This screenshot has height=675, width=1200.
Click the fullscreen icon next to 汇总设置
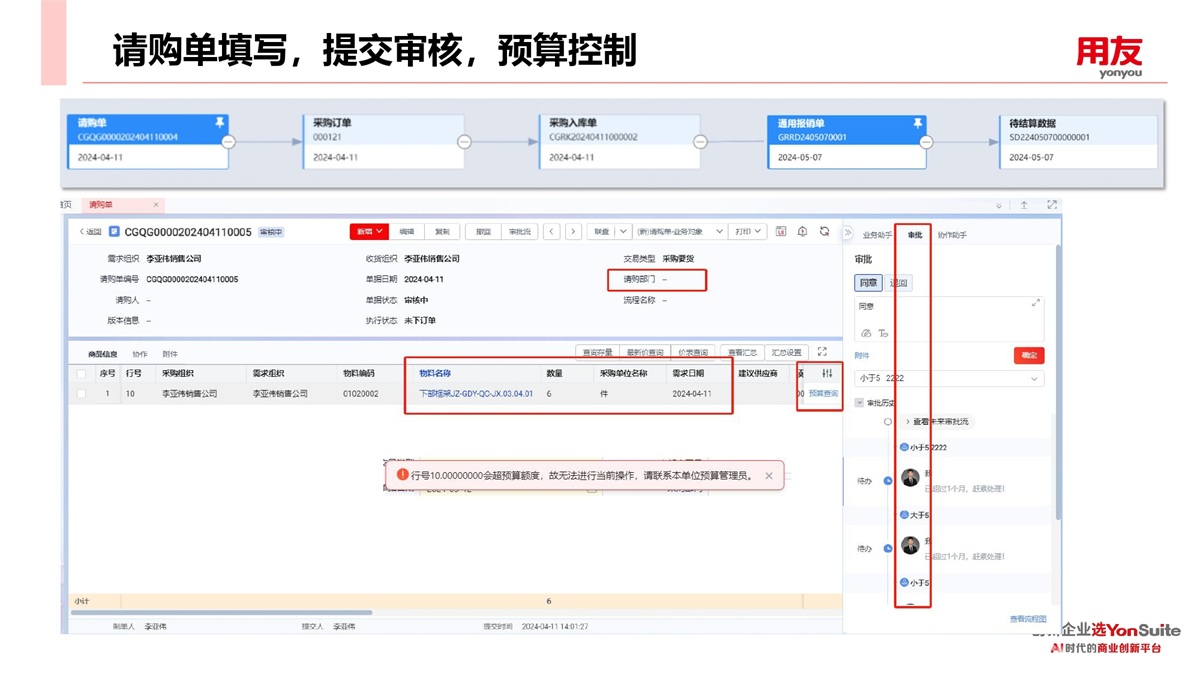tap(822, 352)
